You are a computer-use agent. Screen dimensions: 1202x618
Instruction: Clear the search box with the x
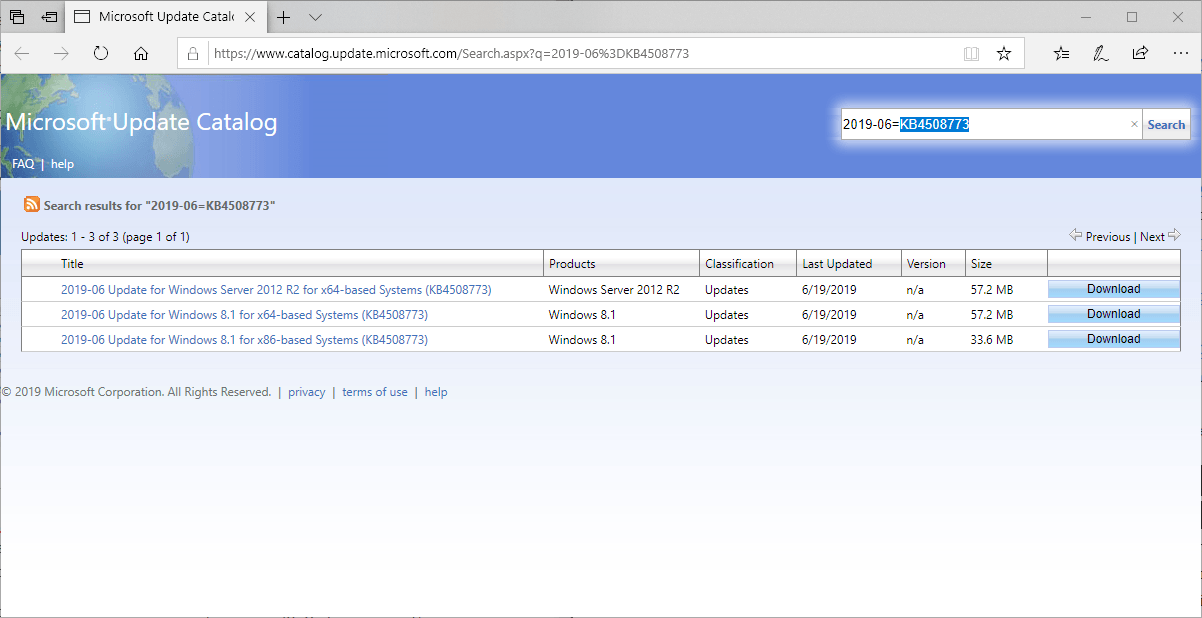click(x=1134, y=124)
